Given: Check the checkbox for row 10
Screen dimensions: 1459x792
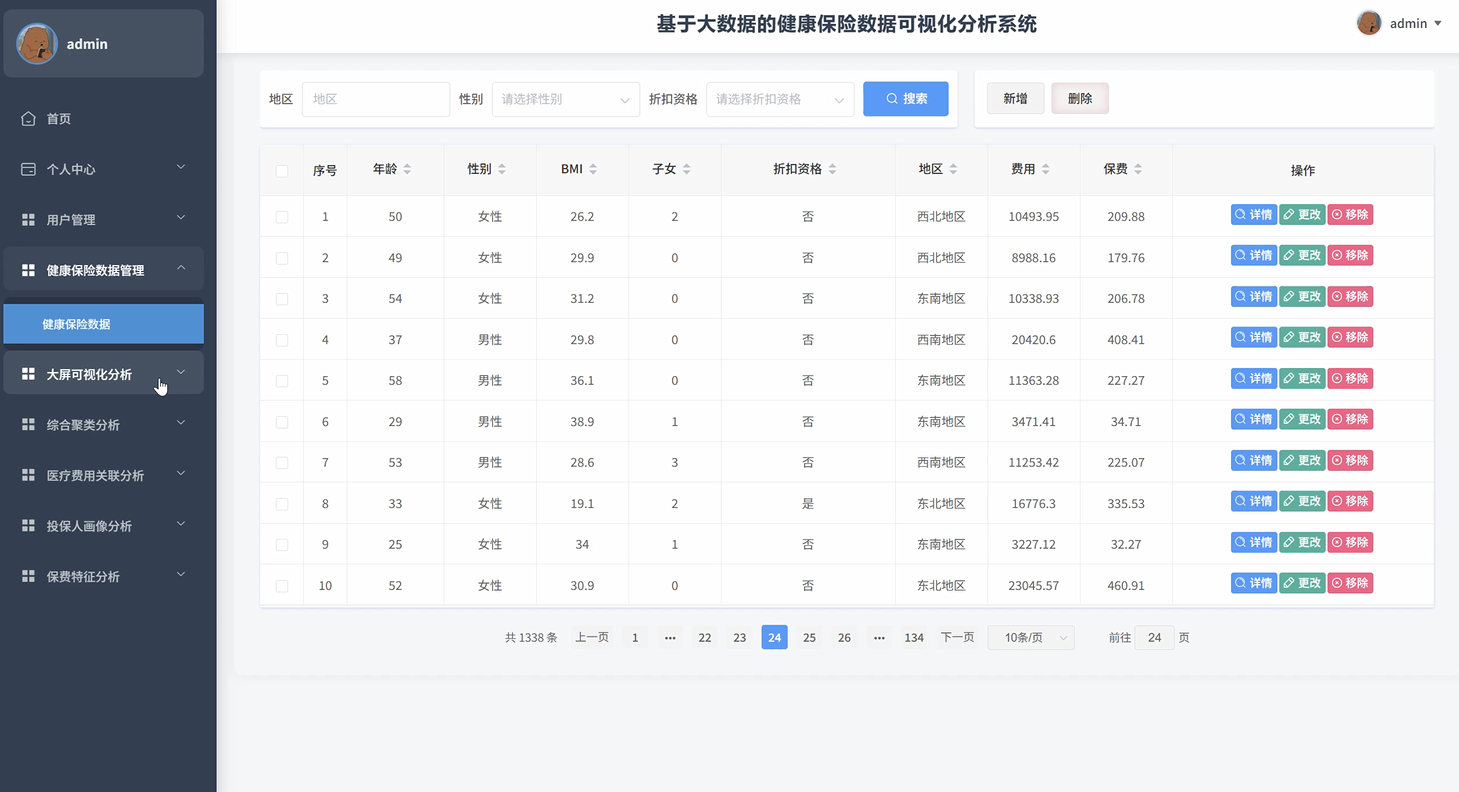Looking at the screenshot, I should tap(282, 586).
